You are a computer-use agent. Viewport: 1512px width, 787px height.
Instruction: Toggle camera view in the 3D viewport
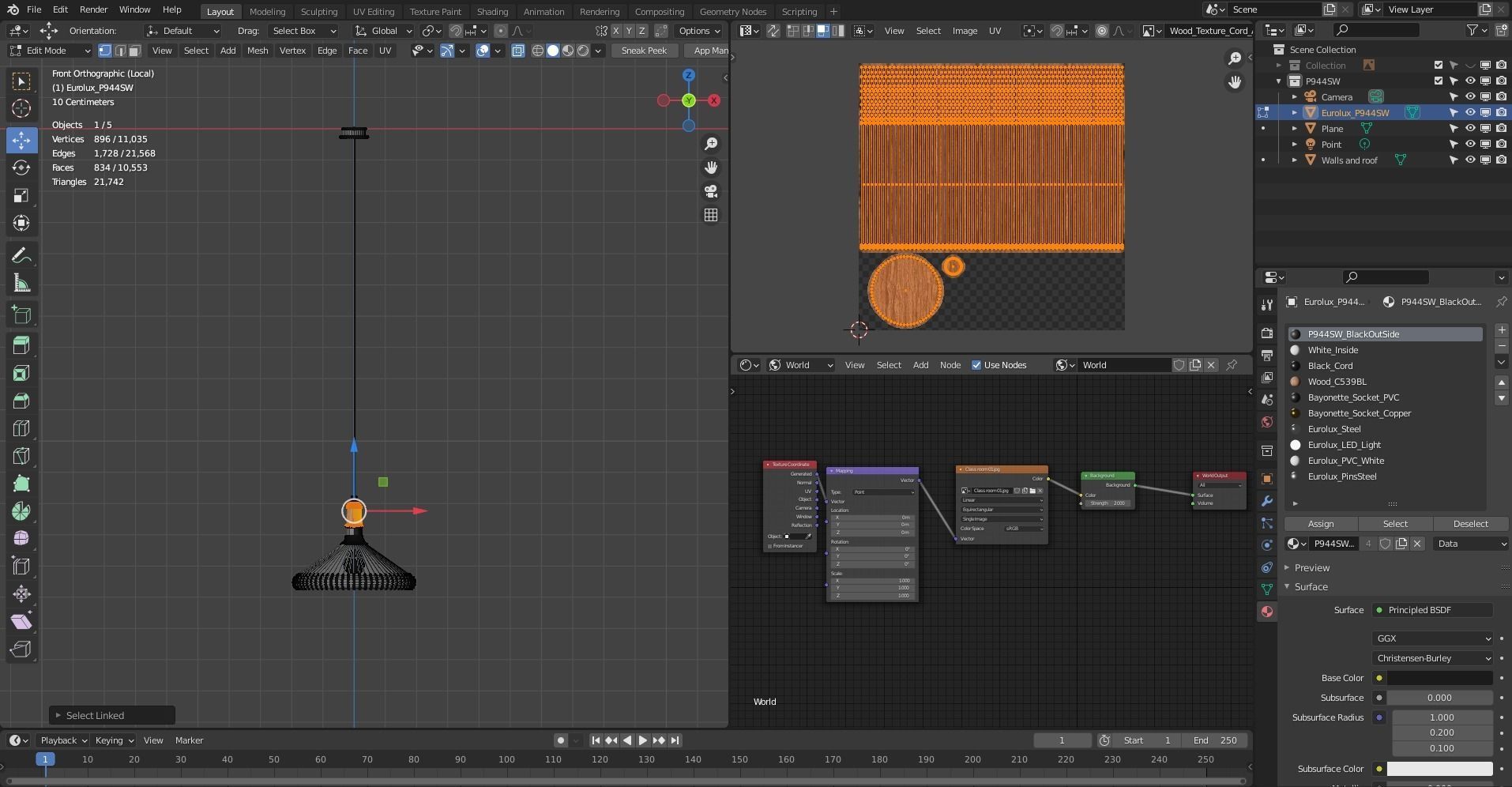[x=711, y=191]
